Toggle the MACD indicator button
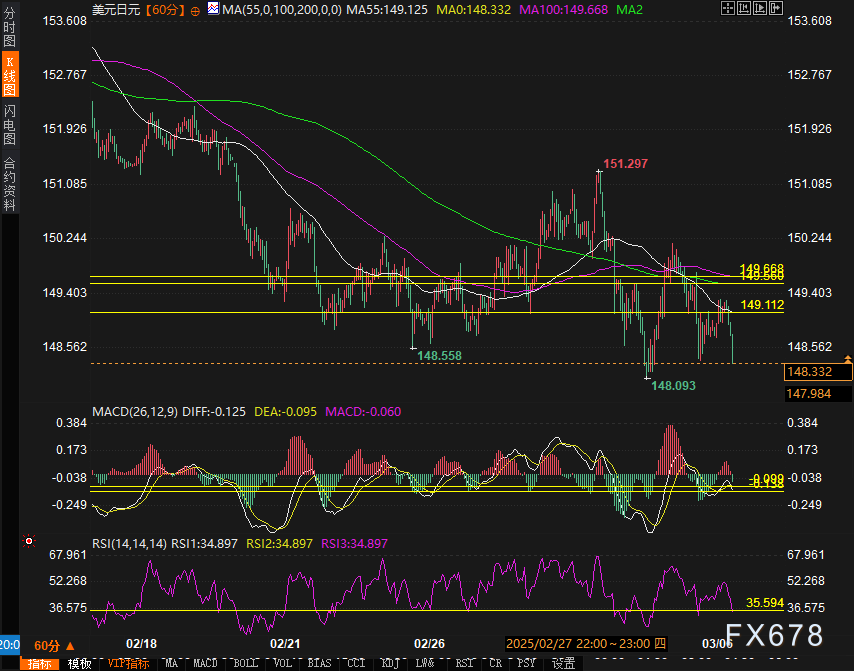The image size is (854, 671). [205, 663]
